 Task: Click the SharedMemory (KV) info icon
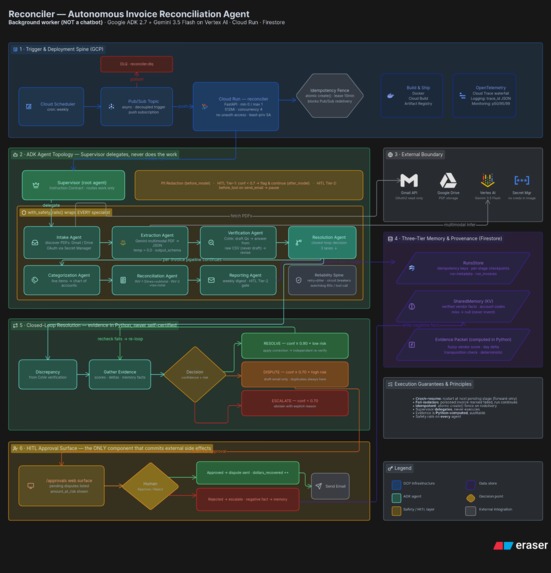click(412, 307)
